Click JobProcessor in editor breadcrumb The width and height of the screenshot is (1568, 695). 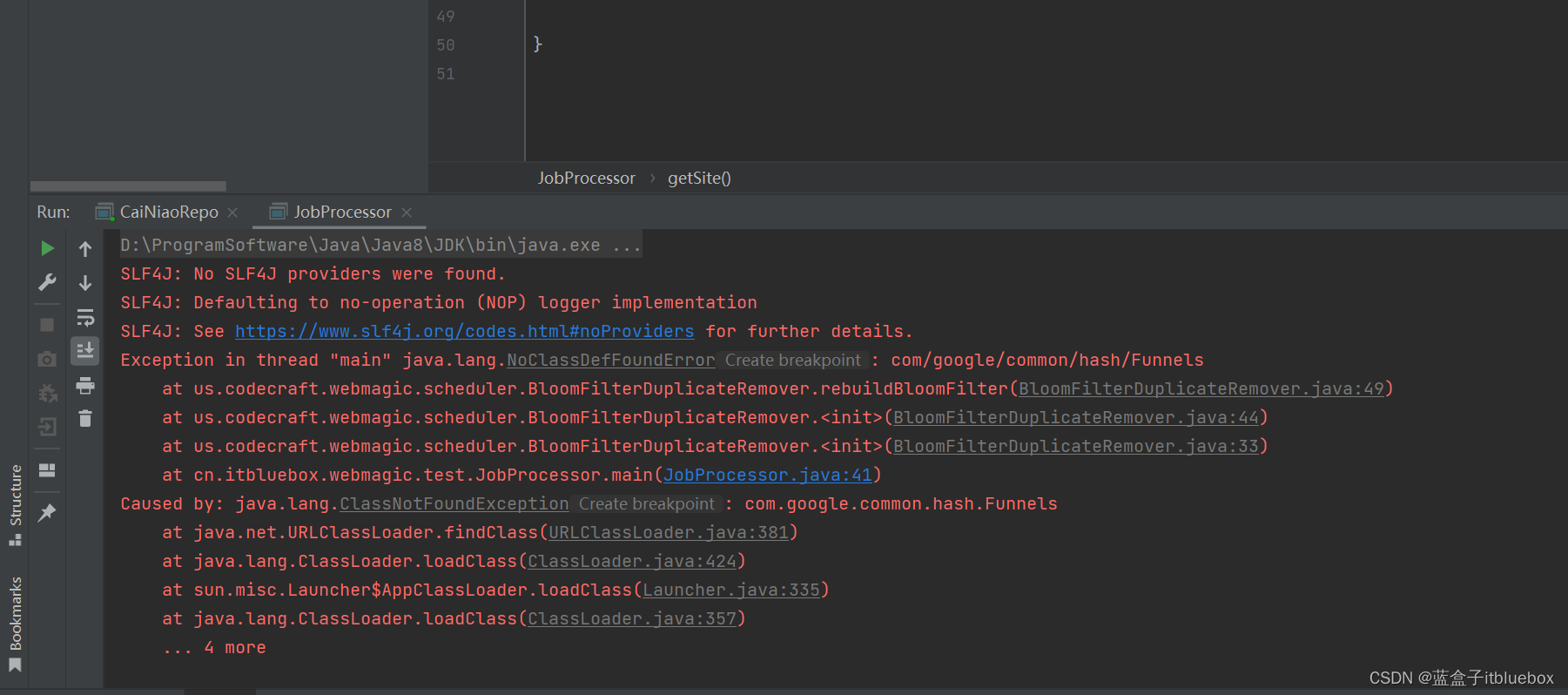pos(586,178)
